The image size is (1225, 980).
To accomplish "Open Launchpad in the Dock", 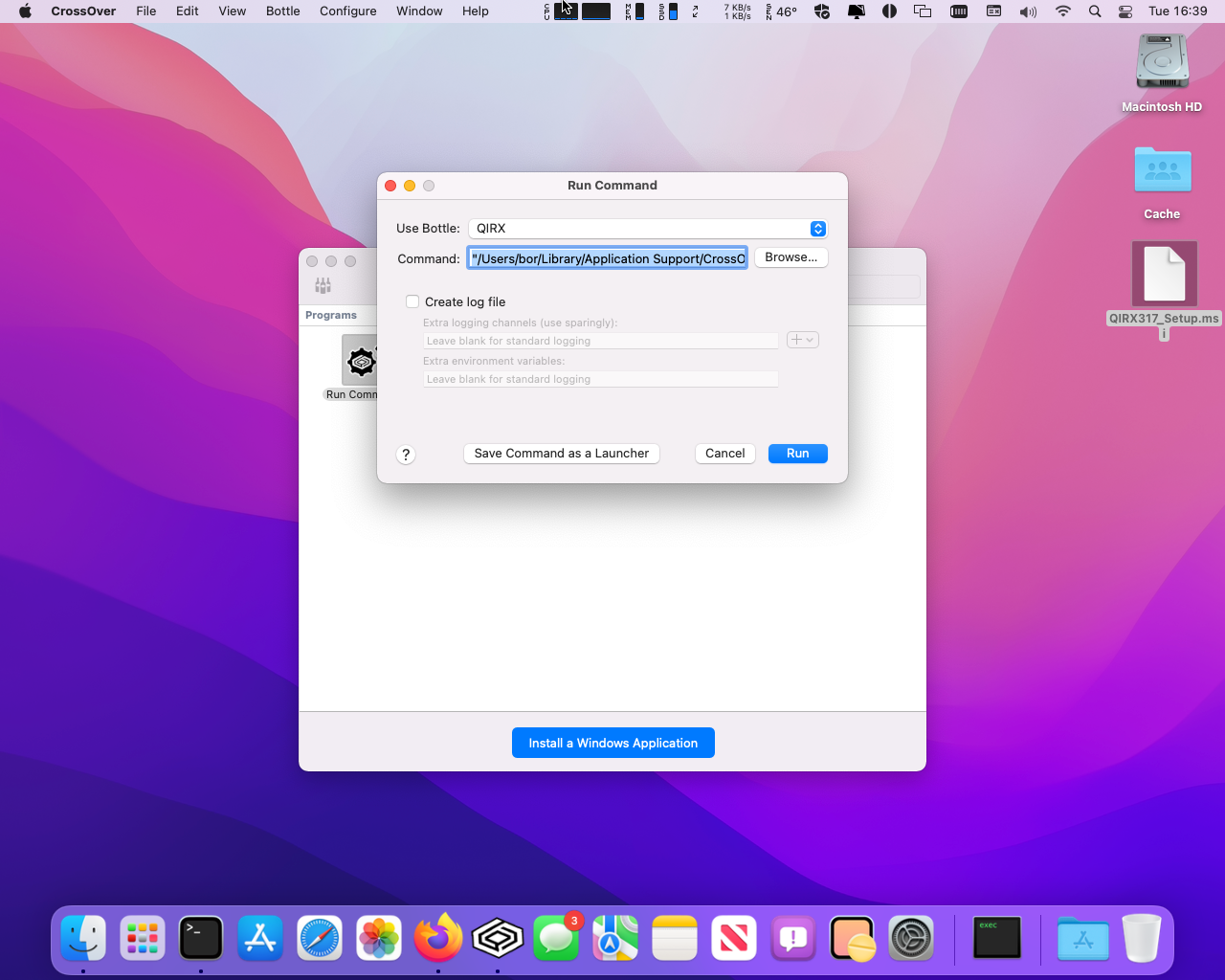I will [143, 938].
